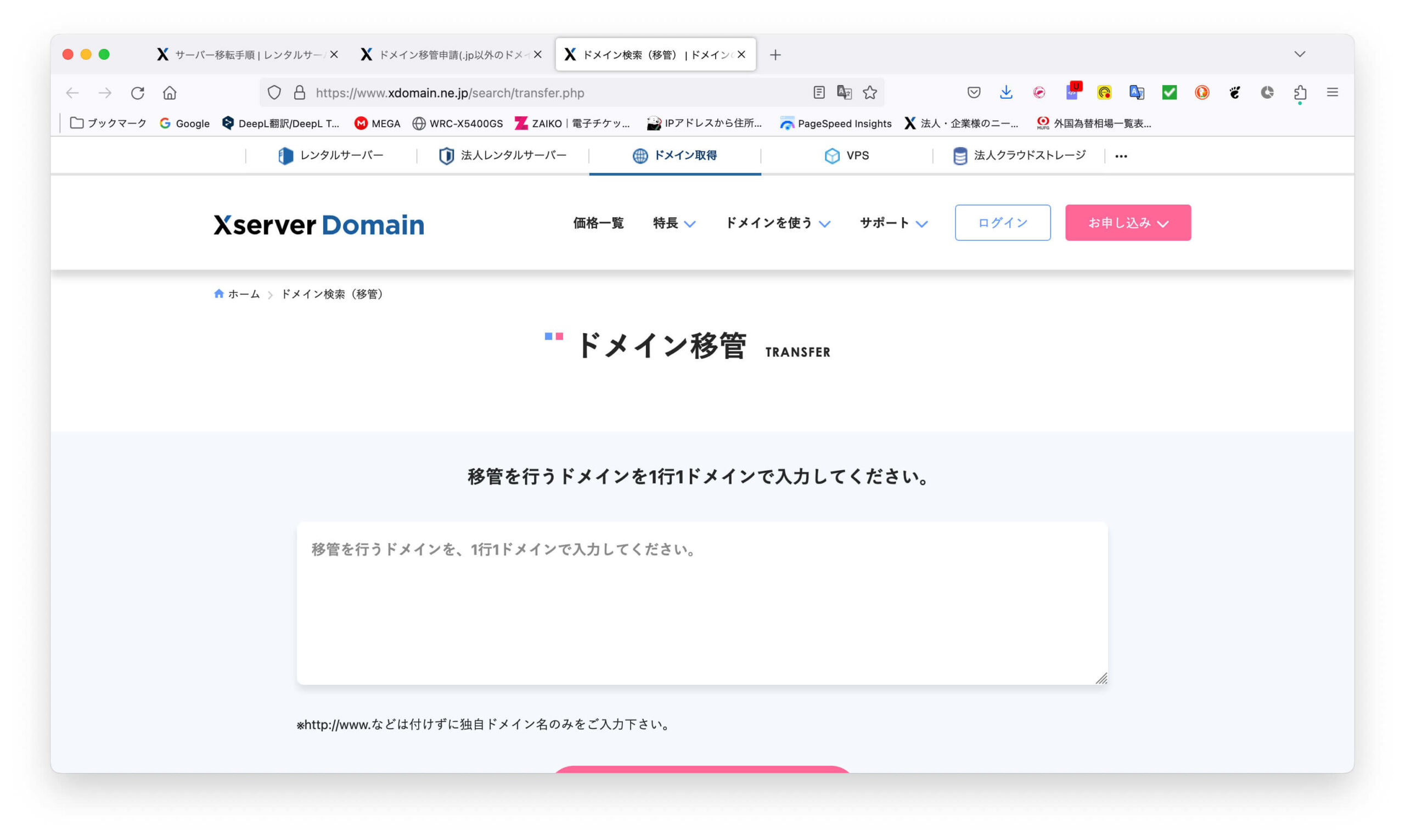Focus the domain transfer textarea
This screenshot has height=840, width=1405.
coord(702,604)
